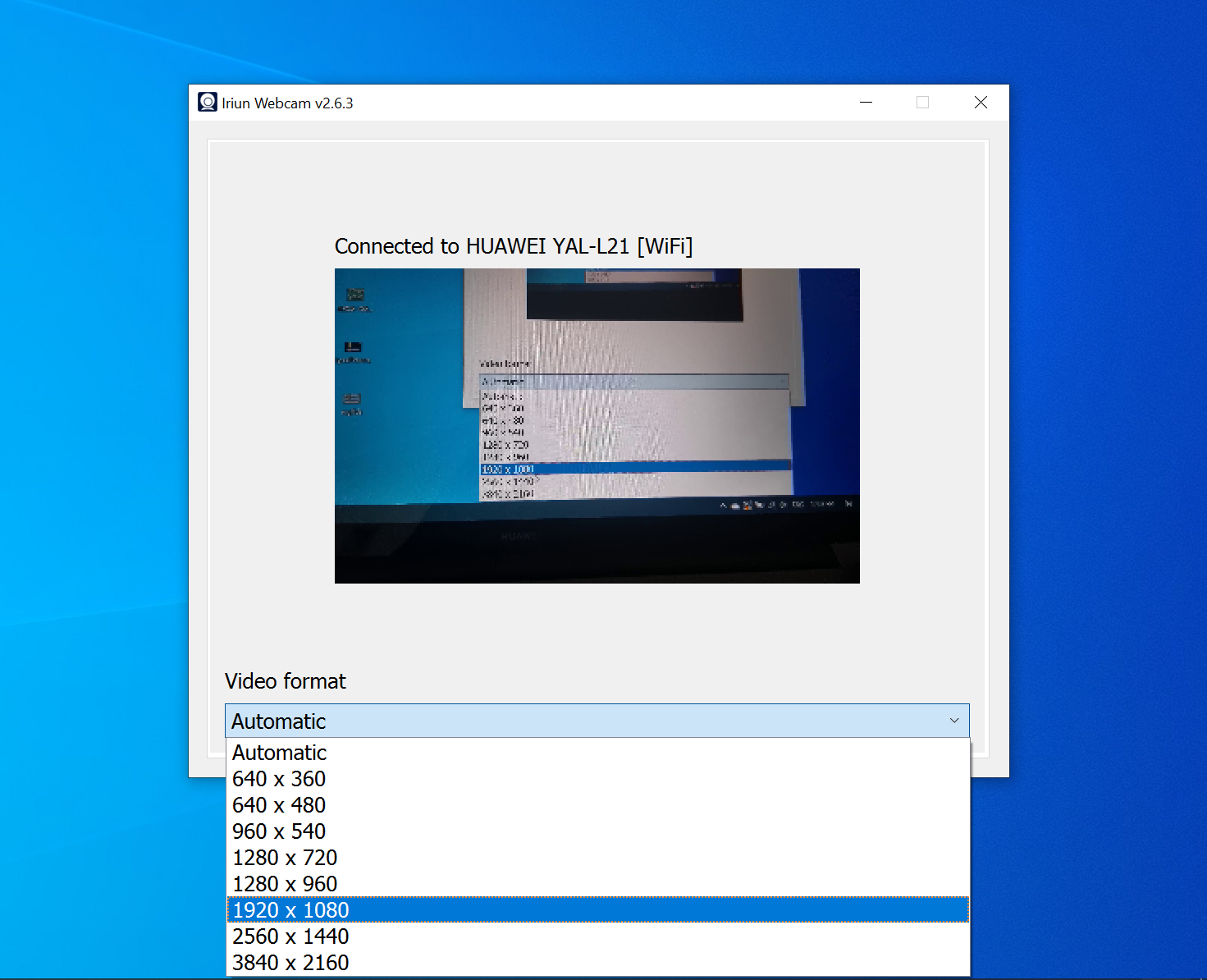Click the Connected to HUAWEI YAL-L21 status text
Screen dimensions: 1207x980
pos(514,246)
